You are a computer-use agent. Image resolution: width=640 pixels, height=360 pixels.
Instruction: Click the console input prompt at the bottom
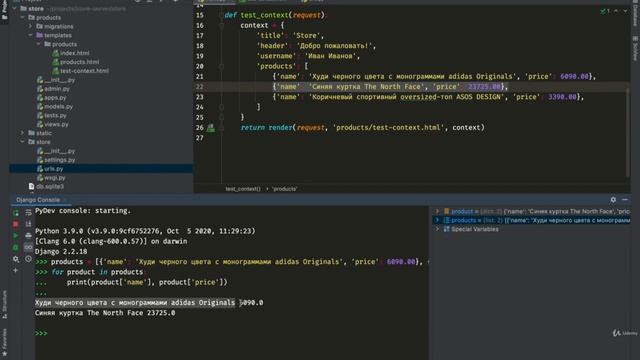(x=41, y=333)
